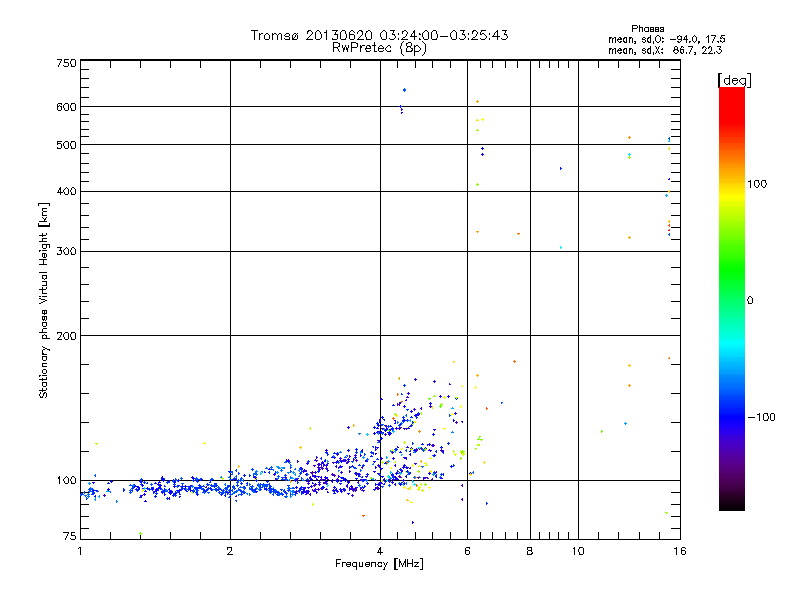Click the 'RwPretec (8p)' subtitle

click(379, 48)
